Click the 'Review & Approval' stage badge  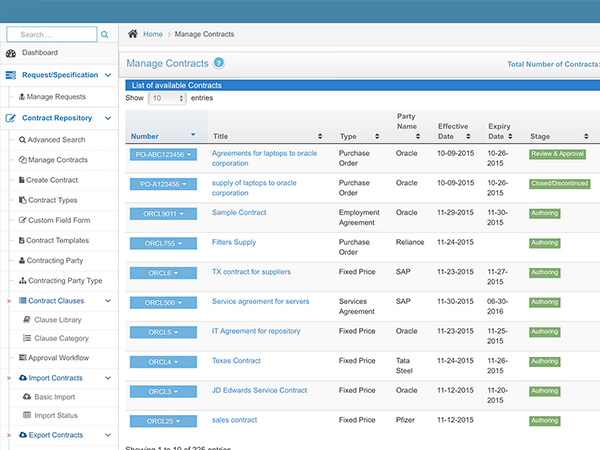click(558, 154)
